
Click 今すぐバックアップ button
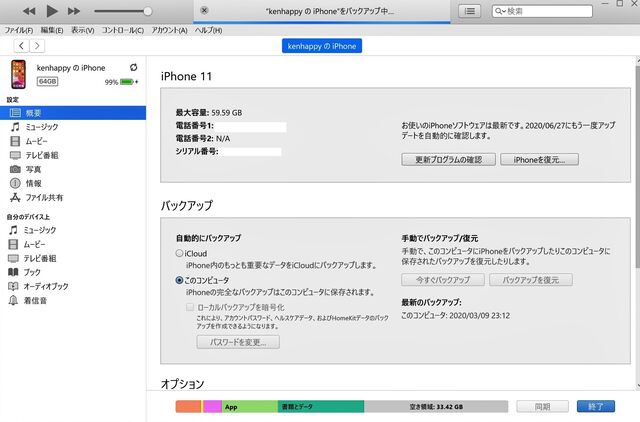(x=443, y=280)
